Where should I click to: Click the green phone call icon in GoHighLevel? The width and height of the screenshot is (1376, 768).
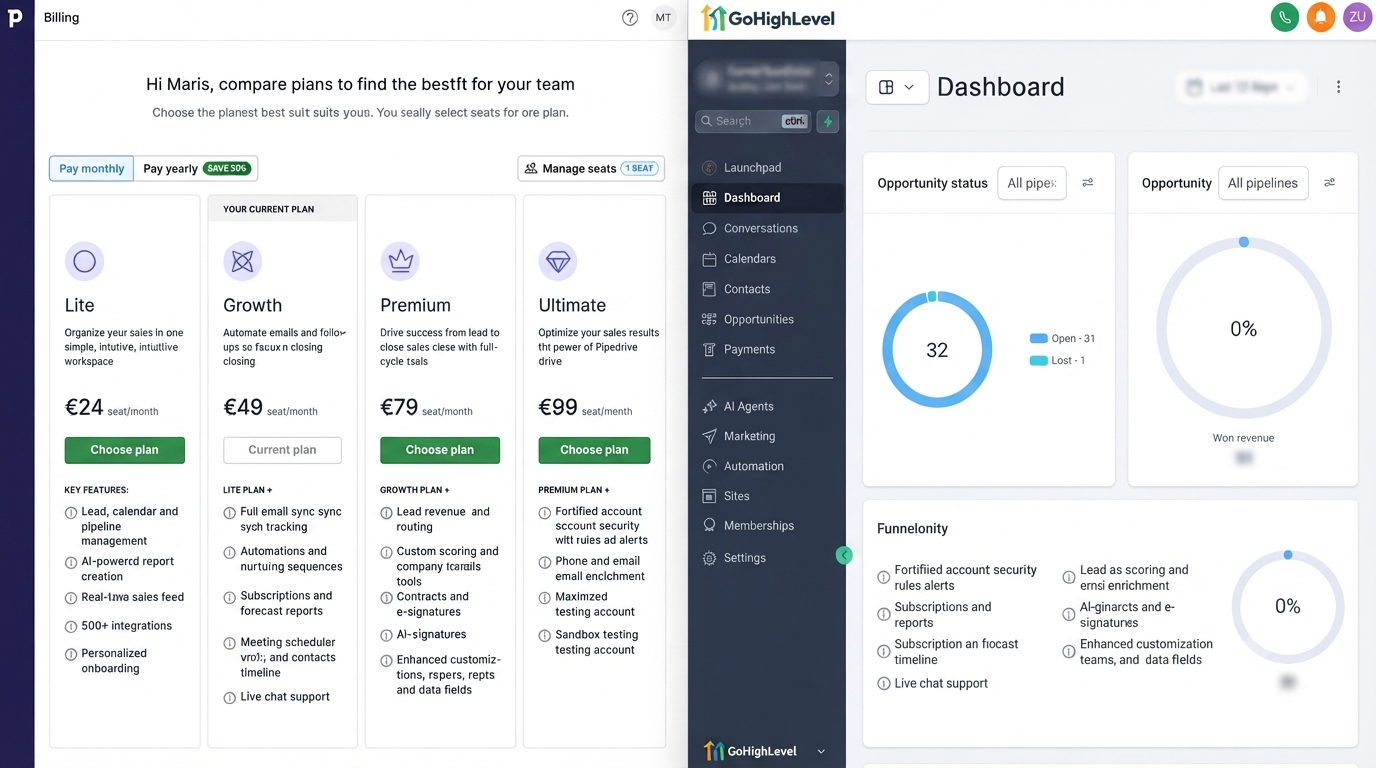coord(1285,17)
